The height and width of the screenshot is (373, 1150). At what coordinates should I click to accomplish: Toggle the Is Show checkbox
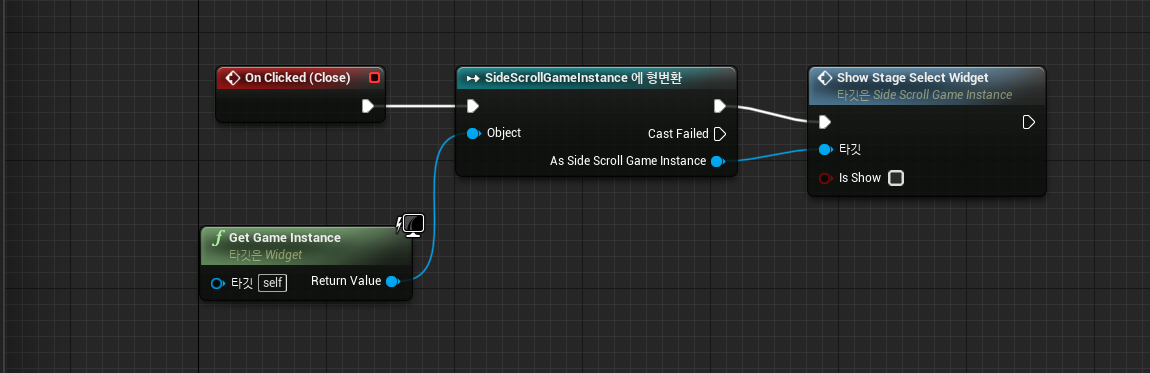[896, 178]
